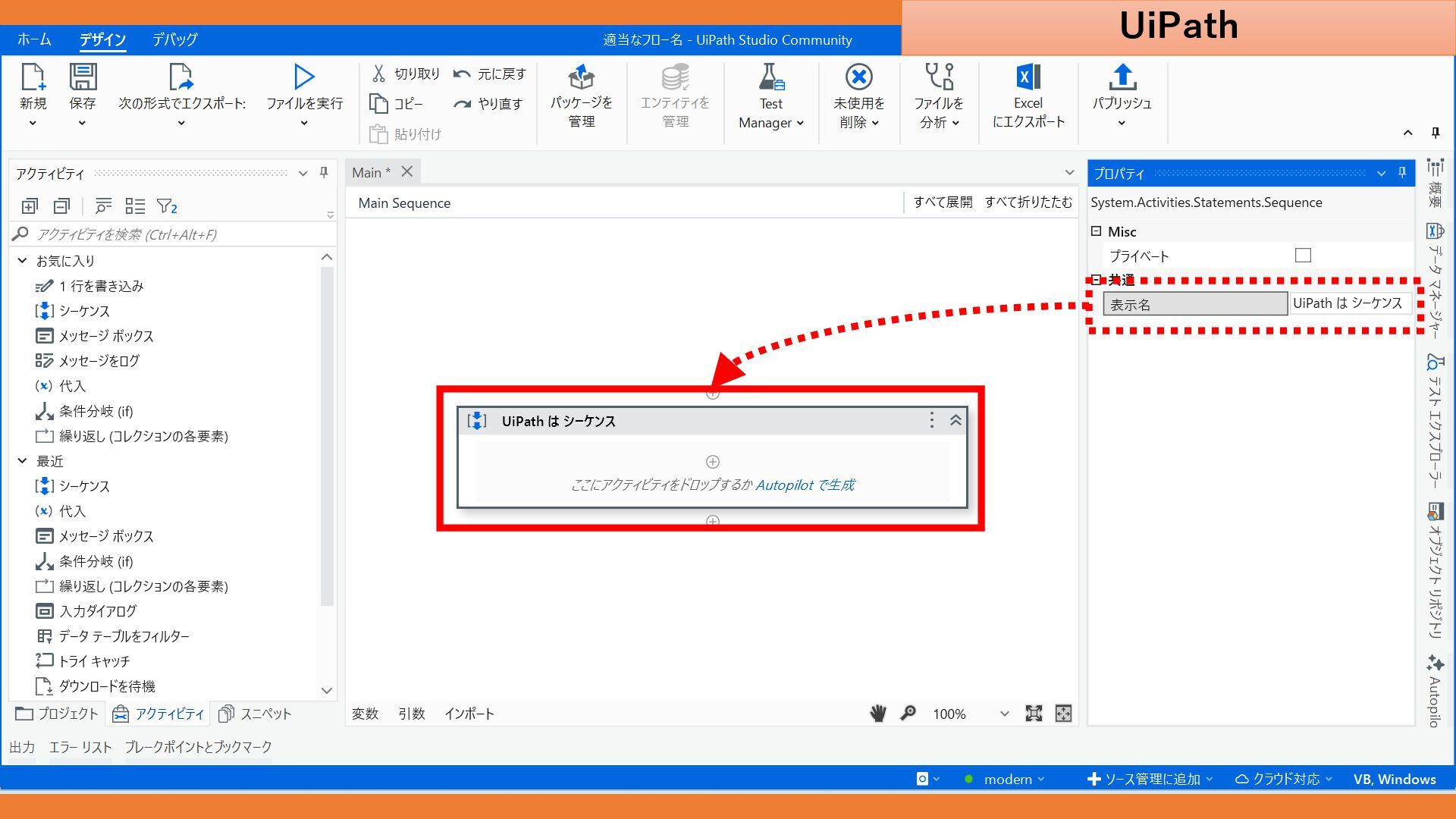This screenshot has height=819, width=1456.
Task: Pin the Activities panel
Action: 324,173
